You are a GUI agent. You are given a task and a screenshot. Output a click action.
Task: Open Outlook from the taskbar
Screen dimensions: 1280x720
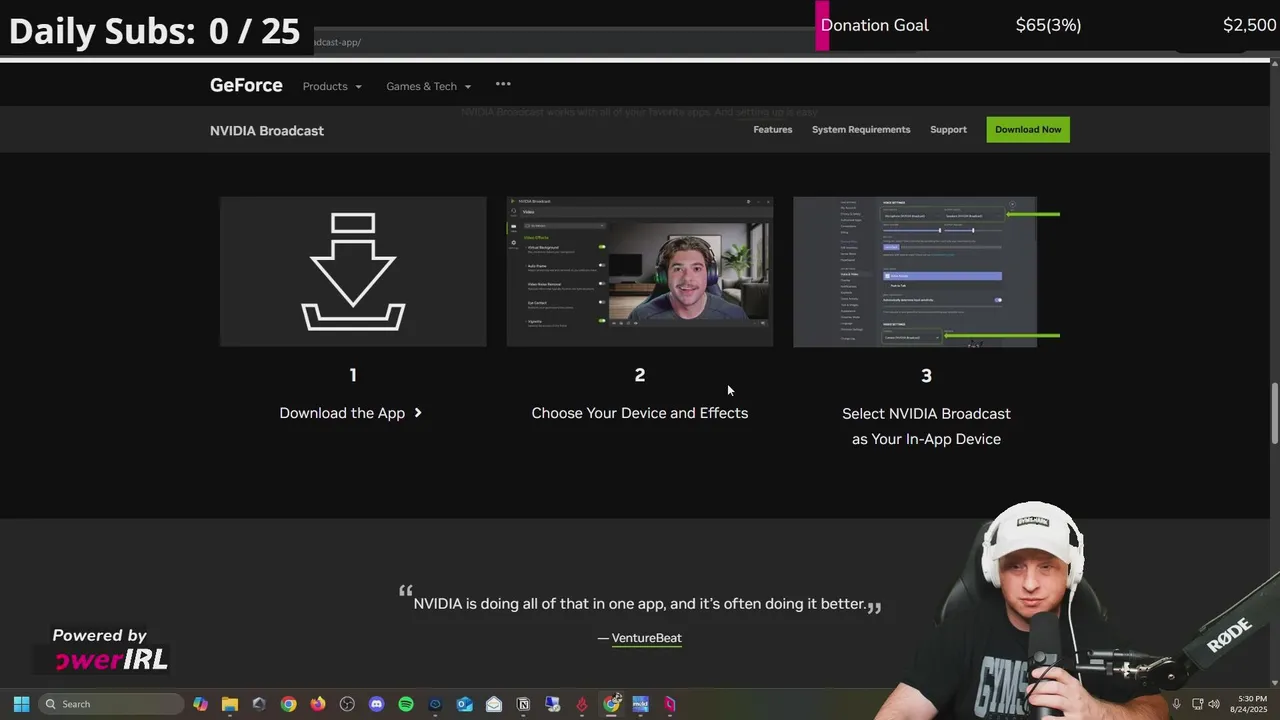tap(464, 704)
